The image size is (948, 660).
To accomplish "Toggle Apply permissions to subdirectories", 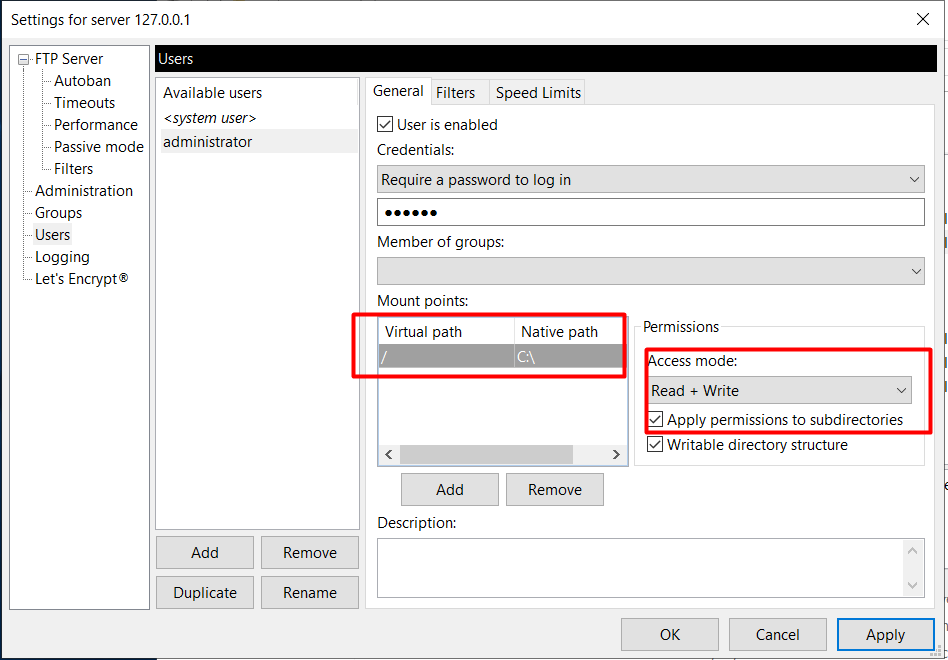I will [655, 419].
